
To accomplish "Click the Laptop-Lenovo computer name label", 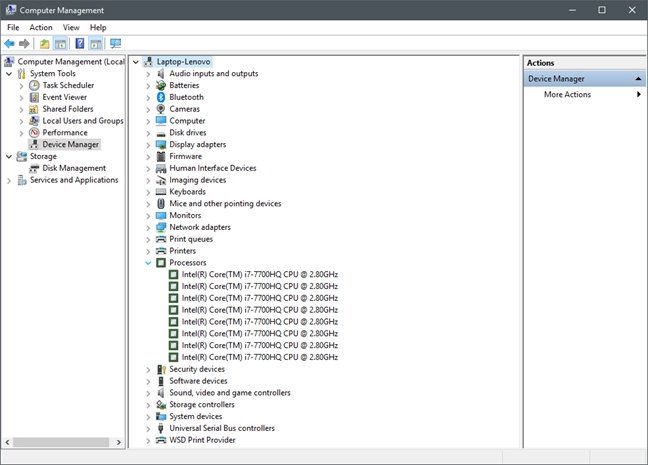I will click(183, 62).
